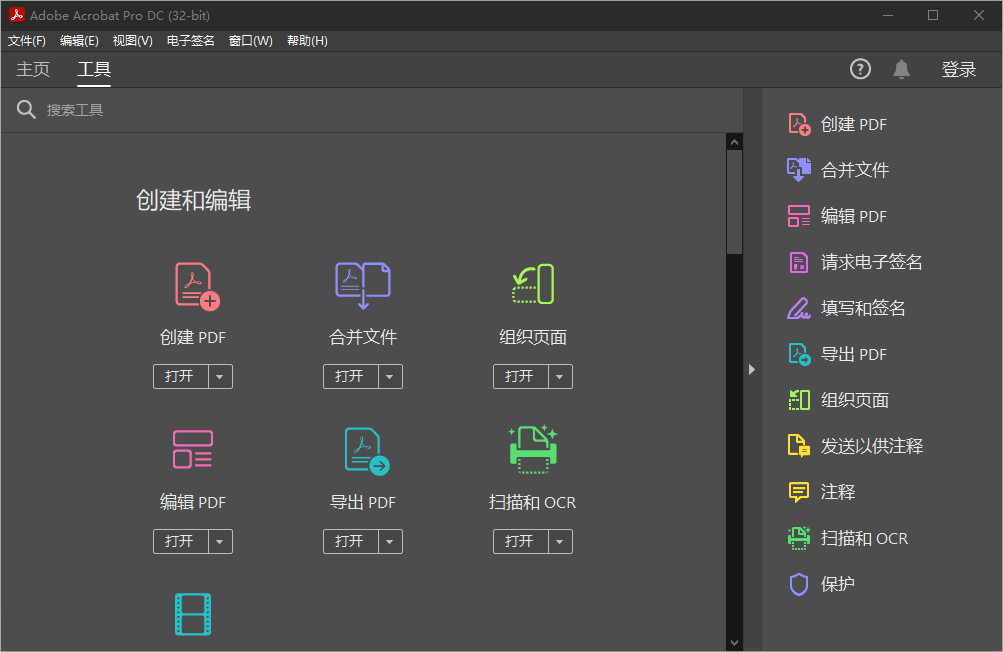This screenshot has height=652, width=1003.
Task: Click the 扫描和 OCR printer icon in main panel
Action: click(532, 449)
